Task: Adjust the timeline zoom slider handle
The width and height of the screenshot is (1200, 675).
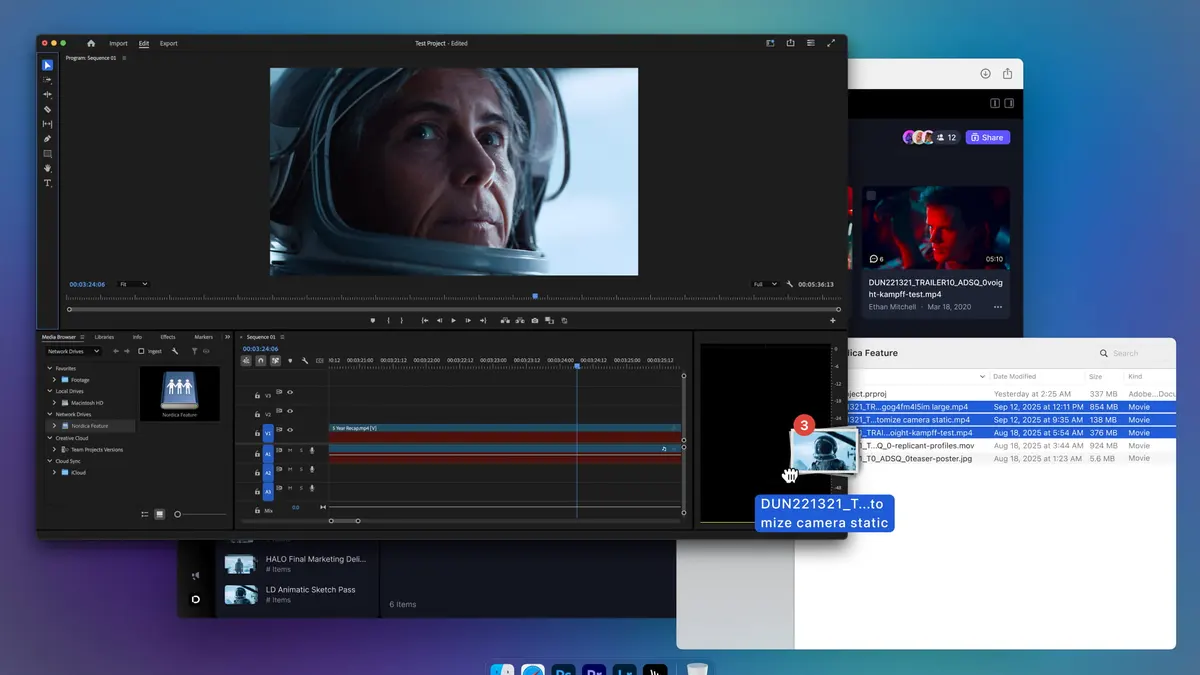Action: coord(331,520)
